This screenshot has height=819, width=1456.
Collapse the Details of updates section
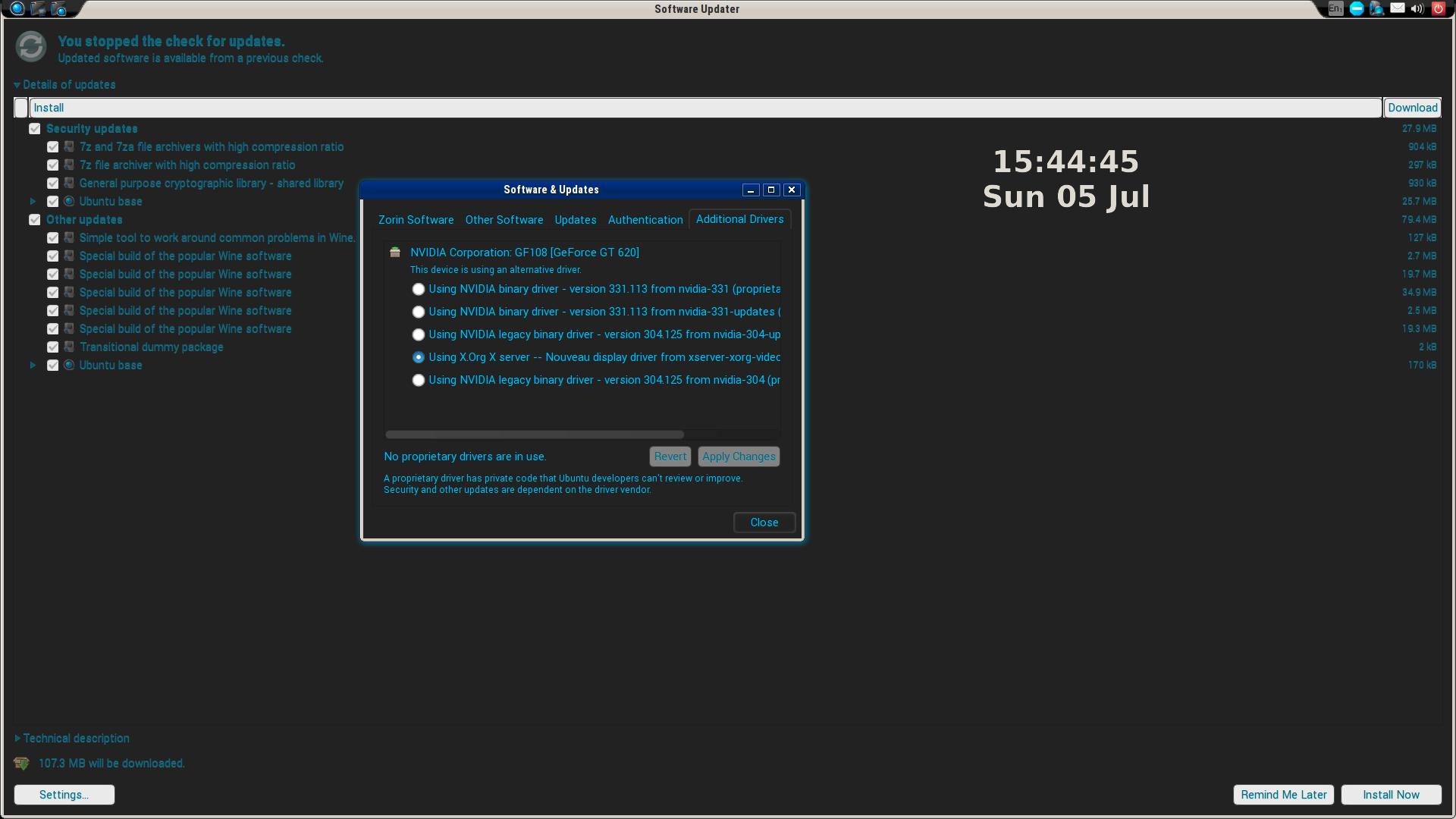tap(17, 85)
